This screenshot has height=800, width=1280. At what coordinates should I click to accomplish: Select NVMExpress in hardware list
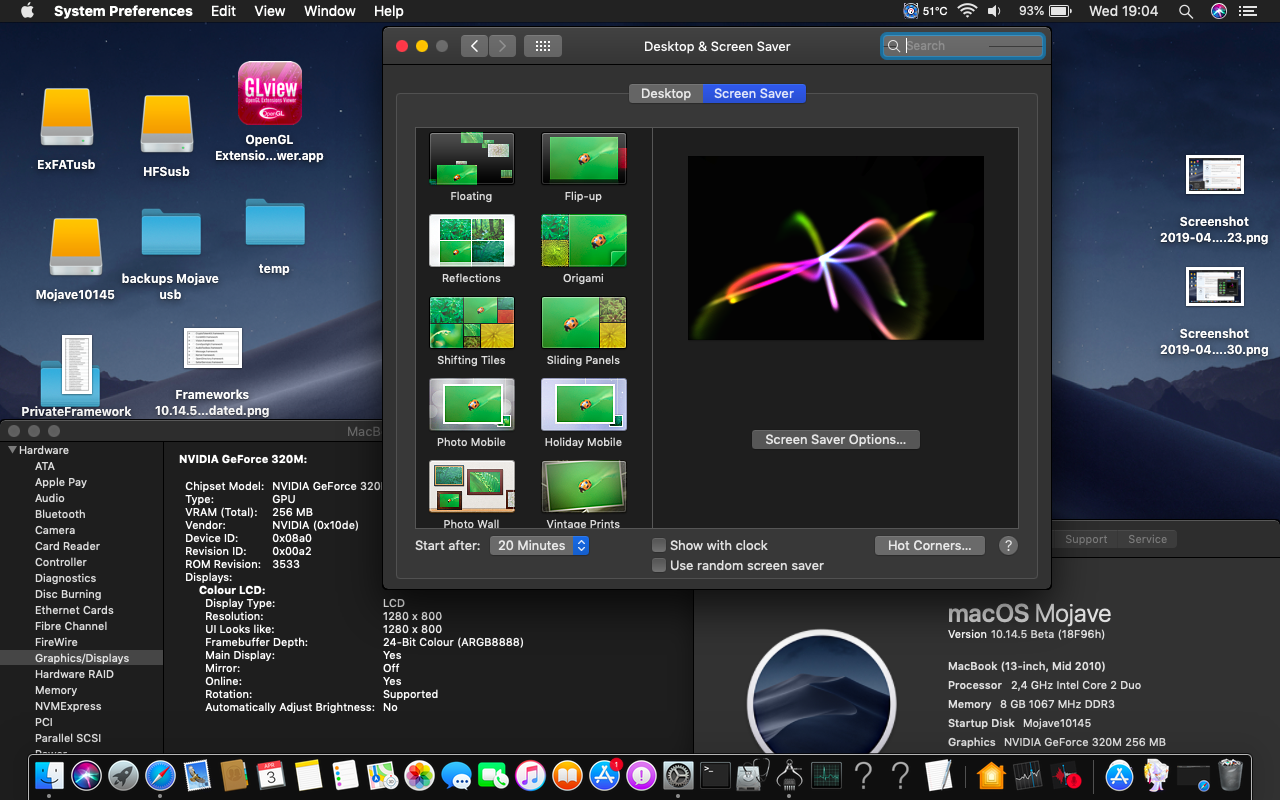tap(68, 706)
